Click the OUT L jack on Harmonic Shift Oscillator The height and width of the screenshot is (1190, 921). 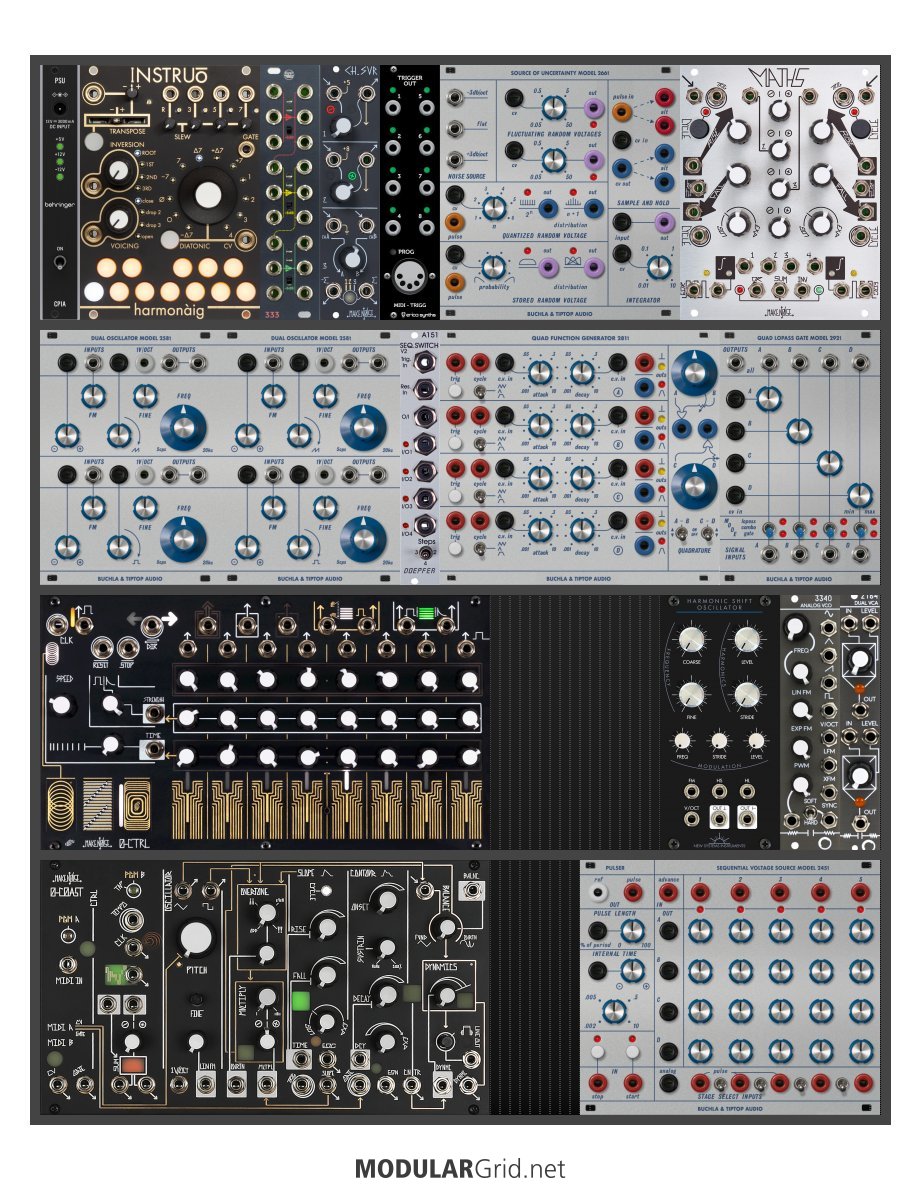pos(718,817)
